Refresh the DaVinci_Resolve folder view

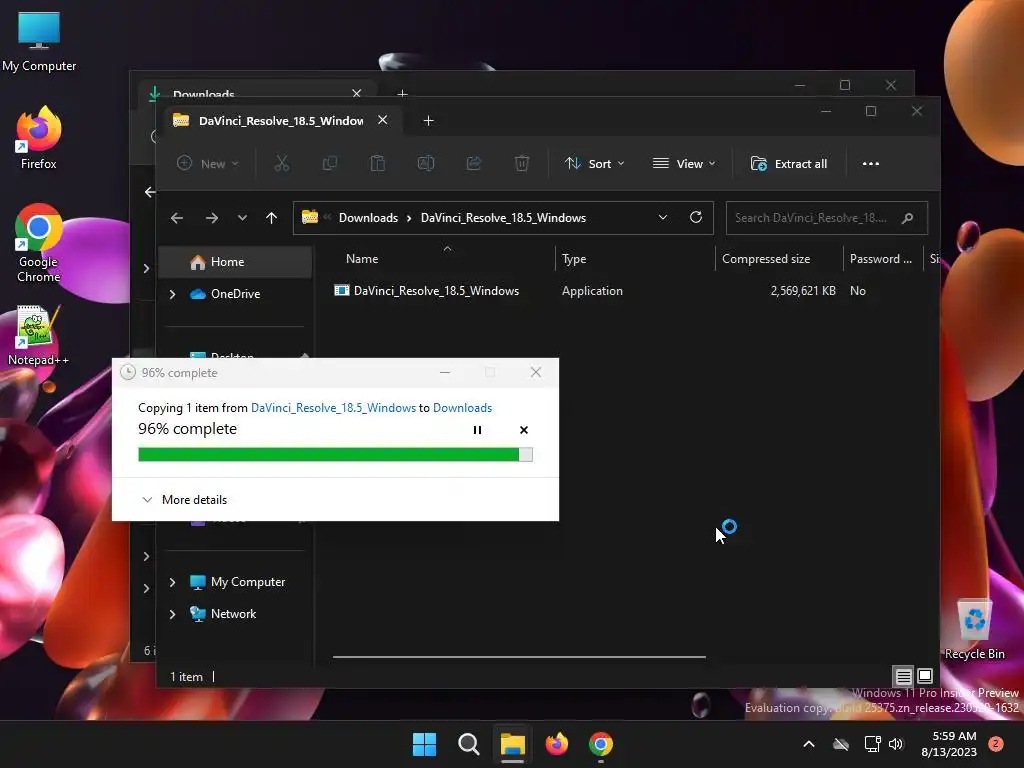[x=696, y=217]
